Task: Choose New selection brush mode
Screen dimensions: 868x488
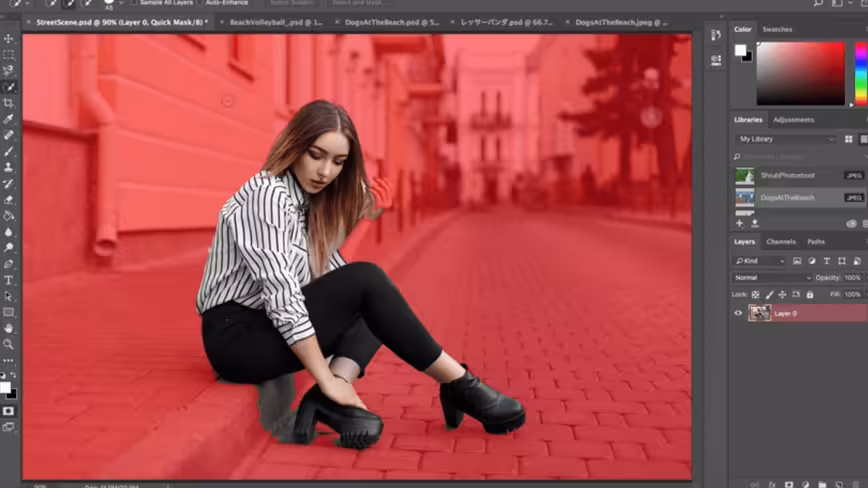Action: 51,3
